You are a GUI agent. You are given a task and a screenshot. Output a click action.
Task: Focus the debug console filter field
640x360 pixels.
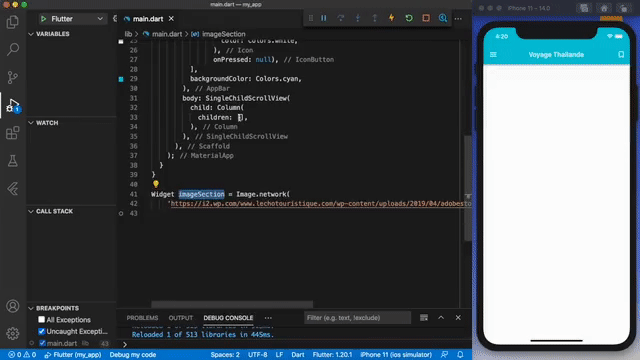[x=357, y=318]
